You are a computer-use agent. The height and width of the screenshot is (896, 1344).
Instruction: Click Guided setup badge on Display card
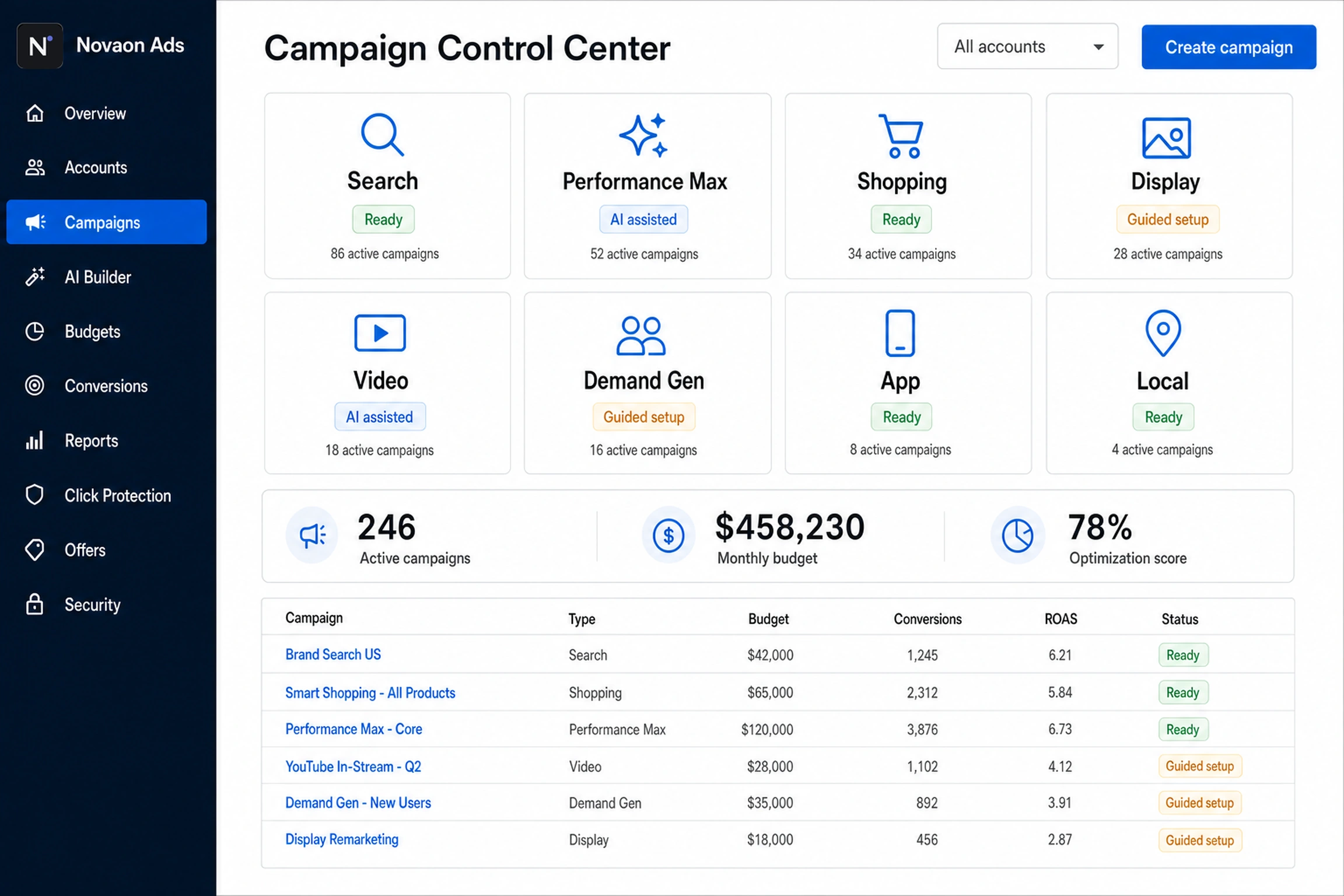pos(1168,219)
